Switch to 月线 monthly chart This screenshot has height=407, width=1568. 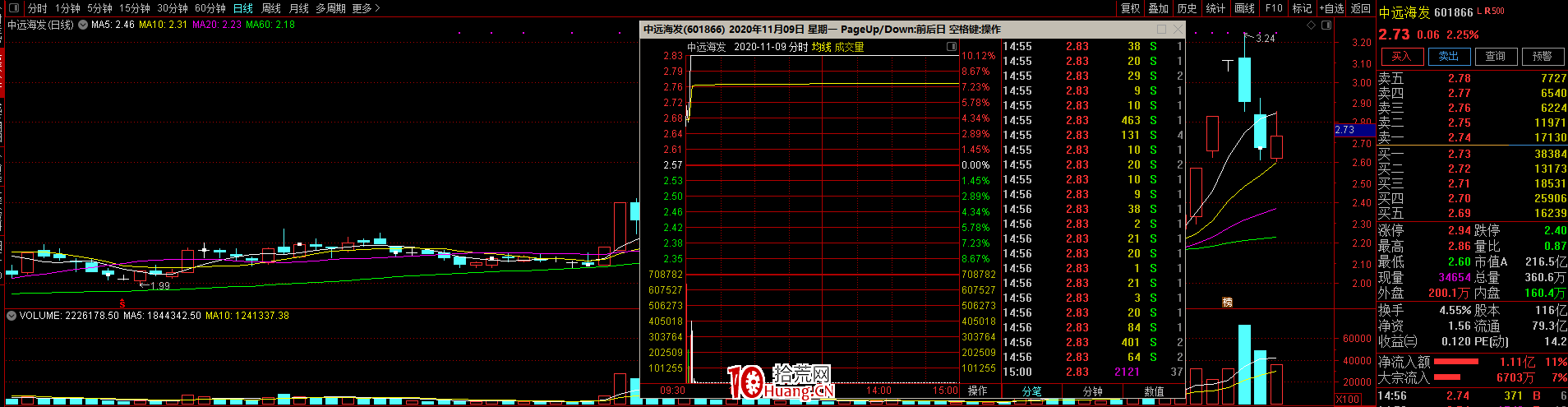tap(299, 8)
